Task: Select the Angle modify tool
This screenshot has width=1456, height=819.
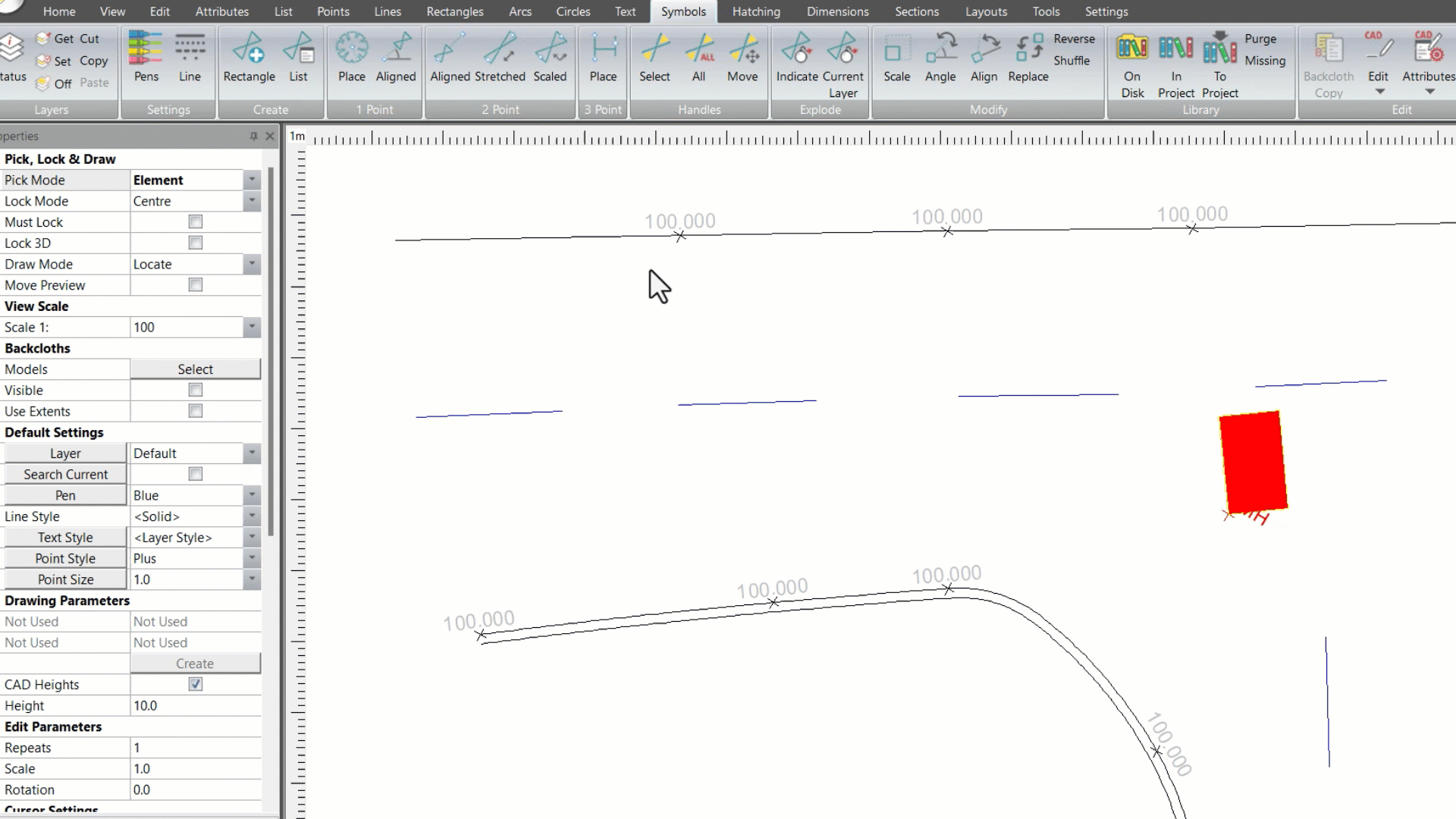Action: point(940,57)
